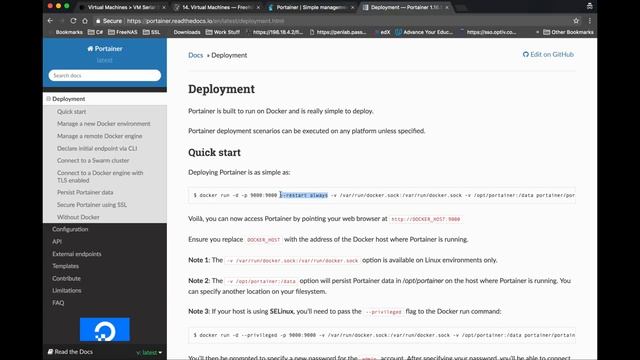Click Edit on GitHub link
640x360 pixels.
coord(548,54)
